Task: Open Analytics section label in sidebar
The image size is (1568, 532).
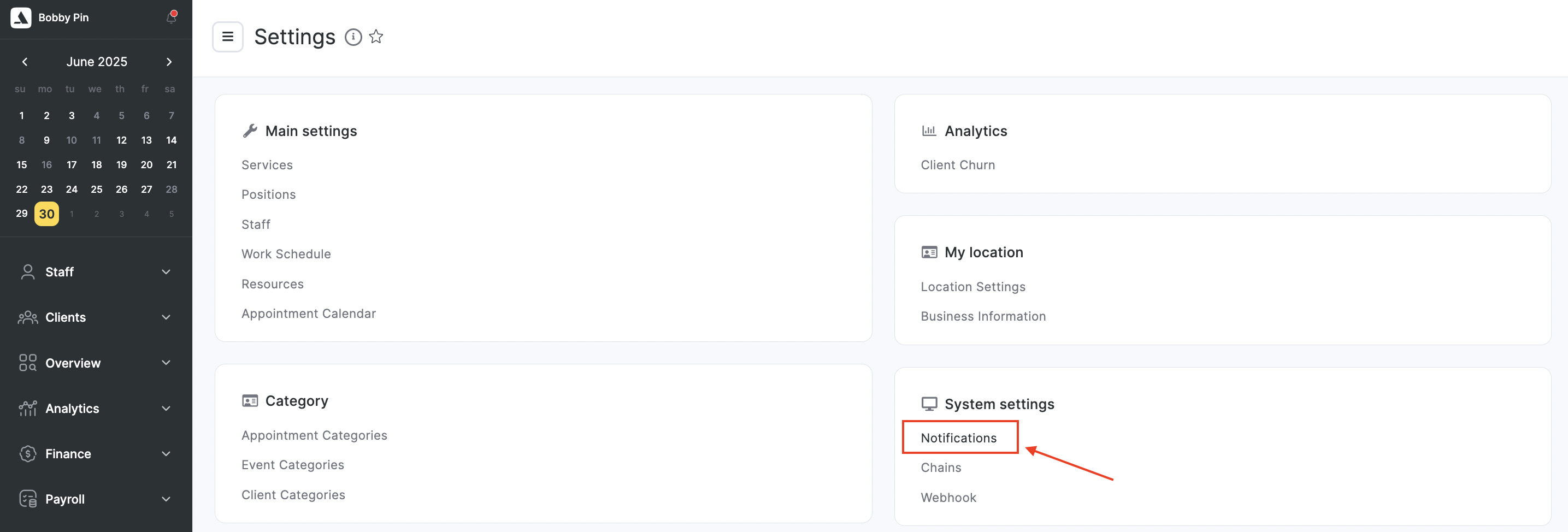Action: pos(73,409)
